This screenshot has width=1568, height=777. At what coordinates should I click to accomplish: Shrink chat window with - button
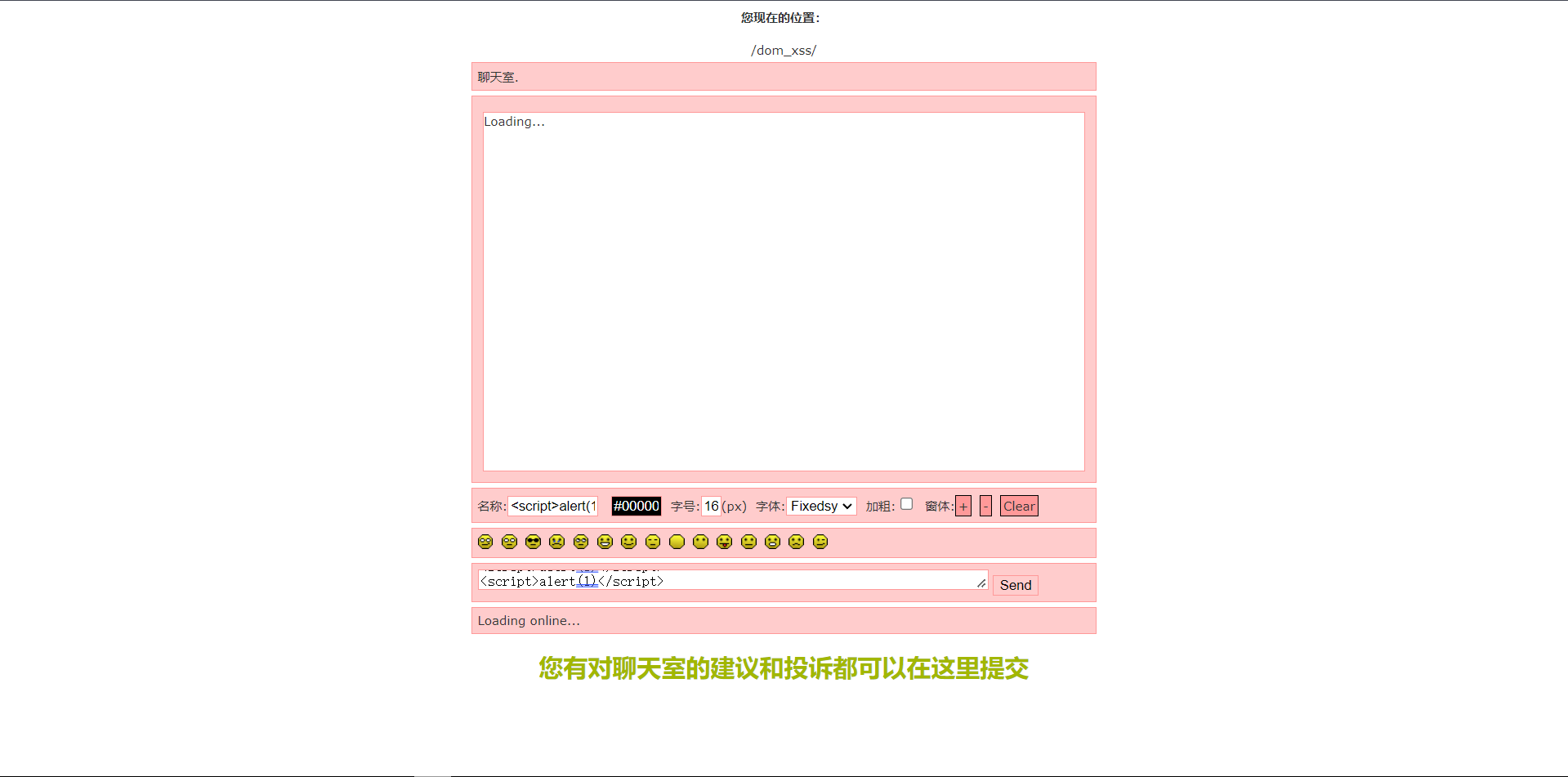(985, 506)
